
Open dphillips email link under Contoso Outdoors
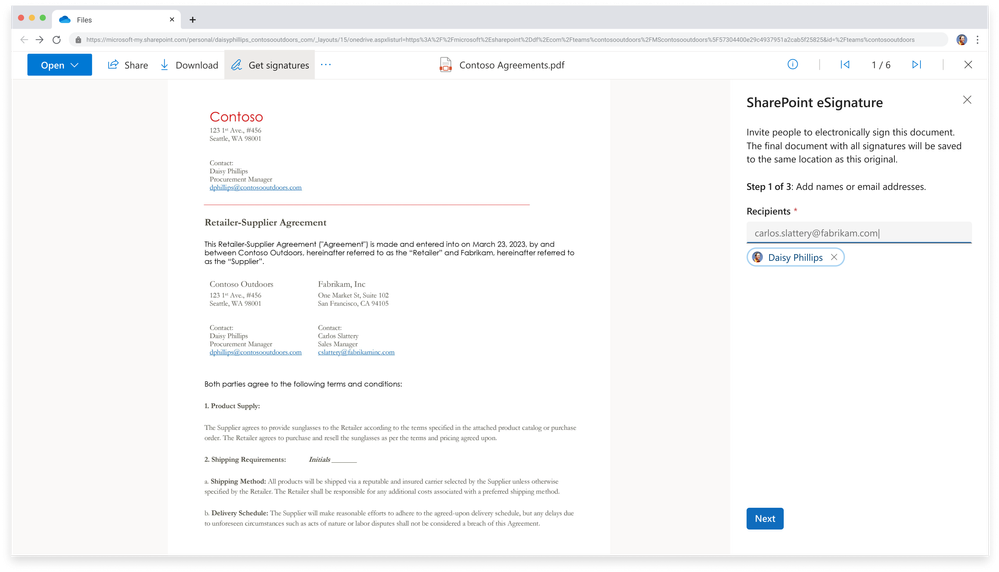[255, 352]
